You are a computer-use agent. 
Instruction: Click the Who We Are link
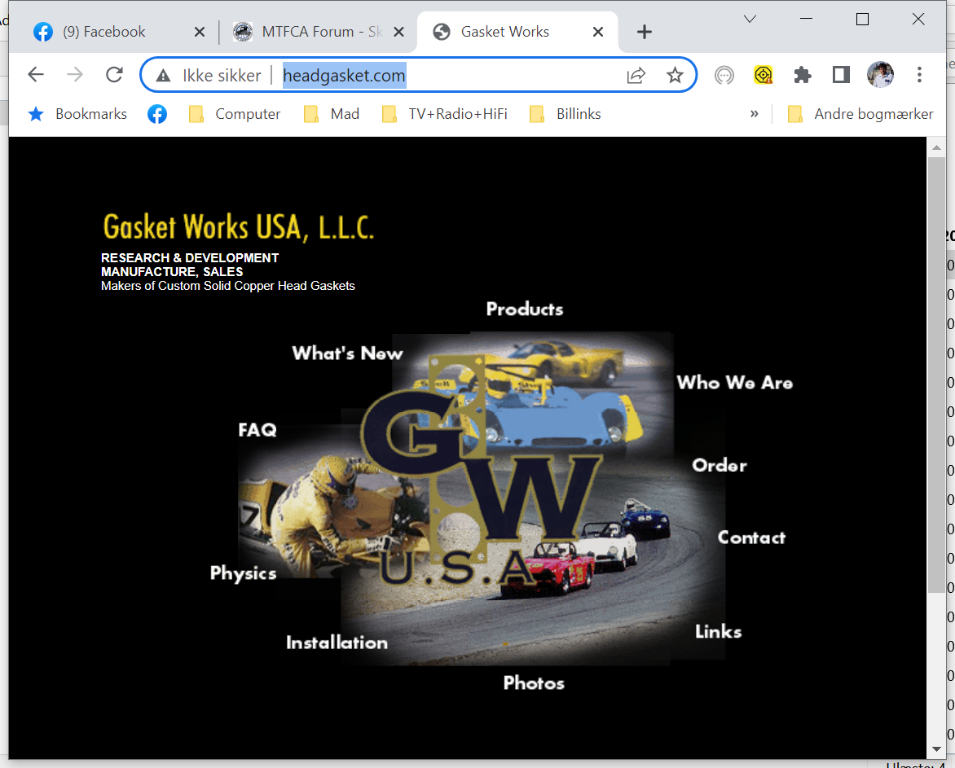click(x=734, y=382)
